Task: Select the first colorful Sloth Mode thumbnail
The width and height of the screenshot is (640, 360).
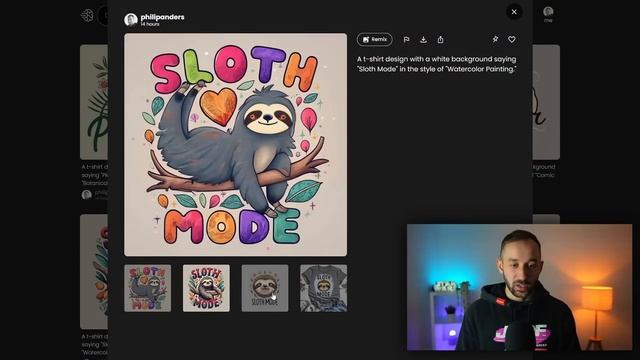Action: 148,288
